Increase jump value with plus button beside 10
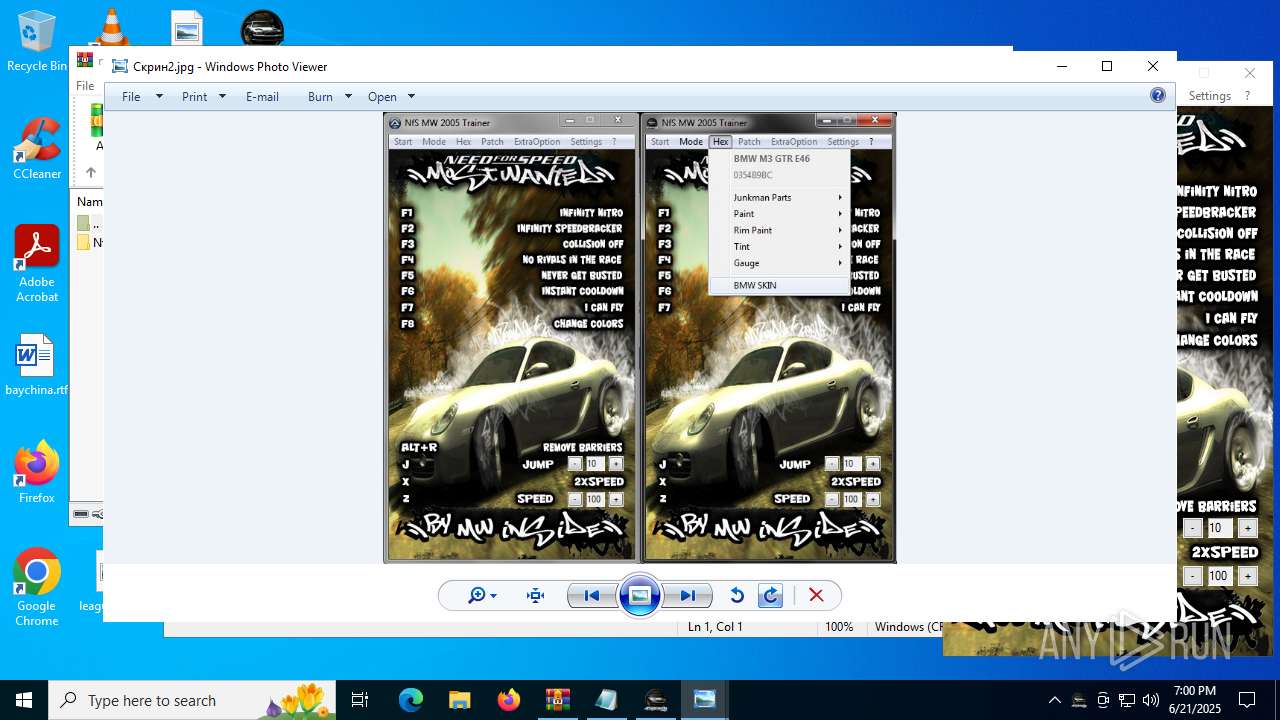 click(x=1247, y=528)
